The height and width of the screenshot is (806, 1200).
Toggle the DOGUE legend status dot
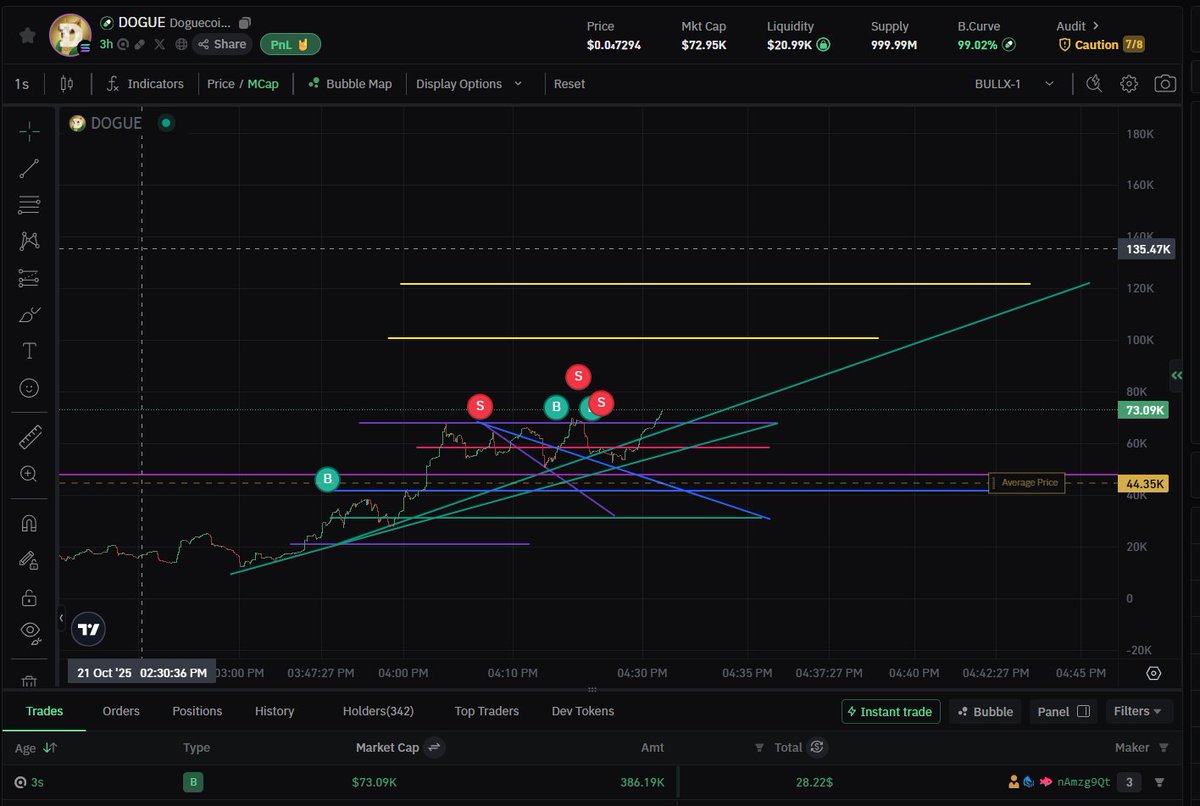pos(166,123)
